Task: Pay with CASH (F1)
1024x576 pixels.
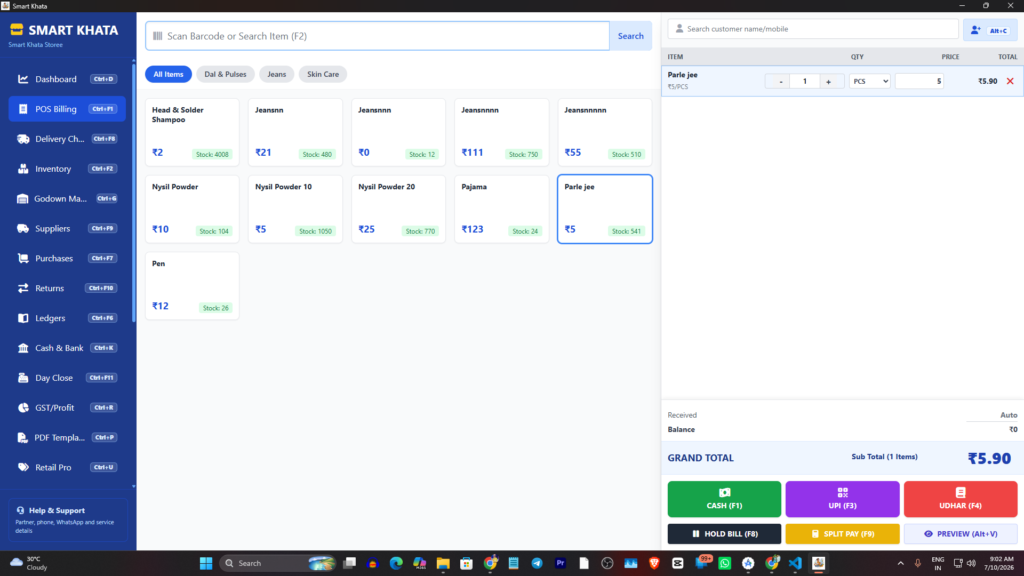Action: [724, 499]
